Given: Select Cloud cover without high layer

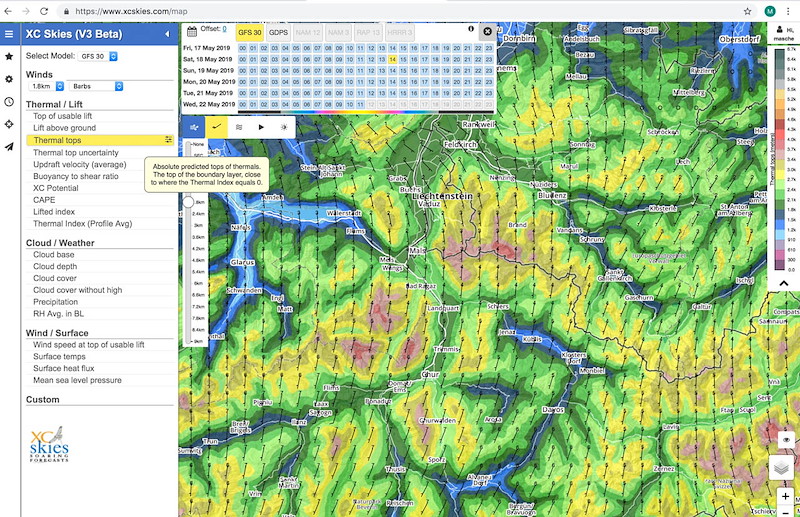Looking at the screenshot, I should pyautogui.click(x=78, y=290).
